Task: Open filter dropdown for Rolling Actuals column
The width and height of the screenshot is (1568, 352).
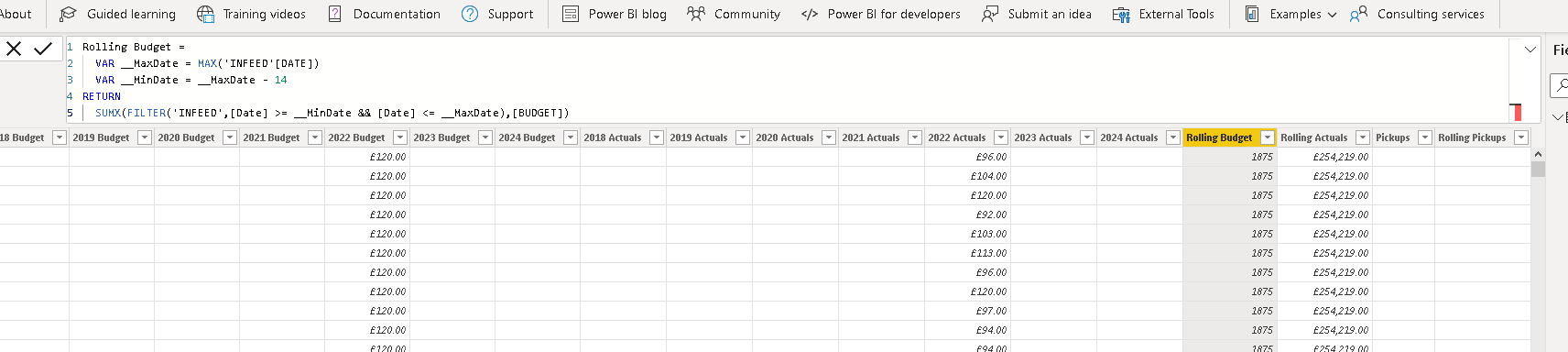Action: tap(1363, 137)
